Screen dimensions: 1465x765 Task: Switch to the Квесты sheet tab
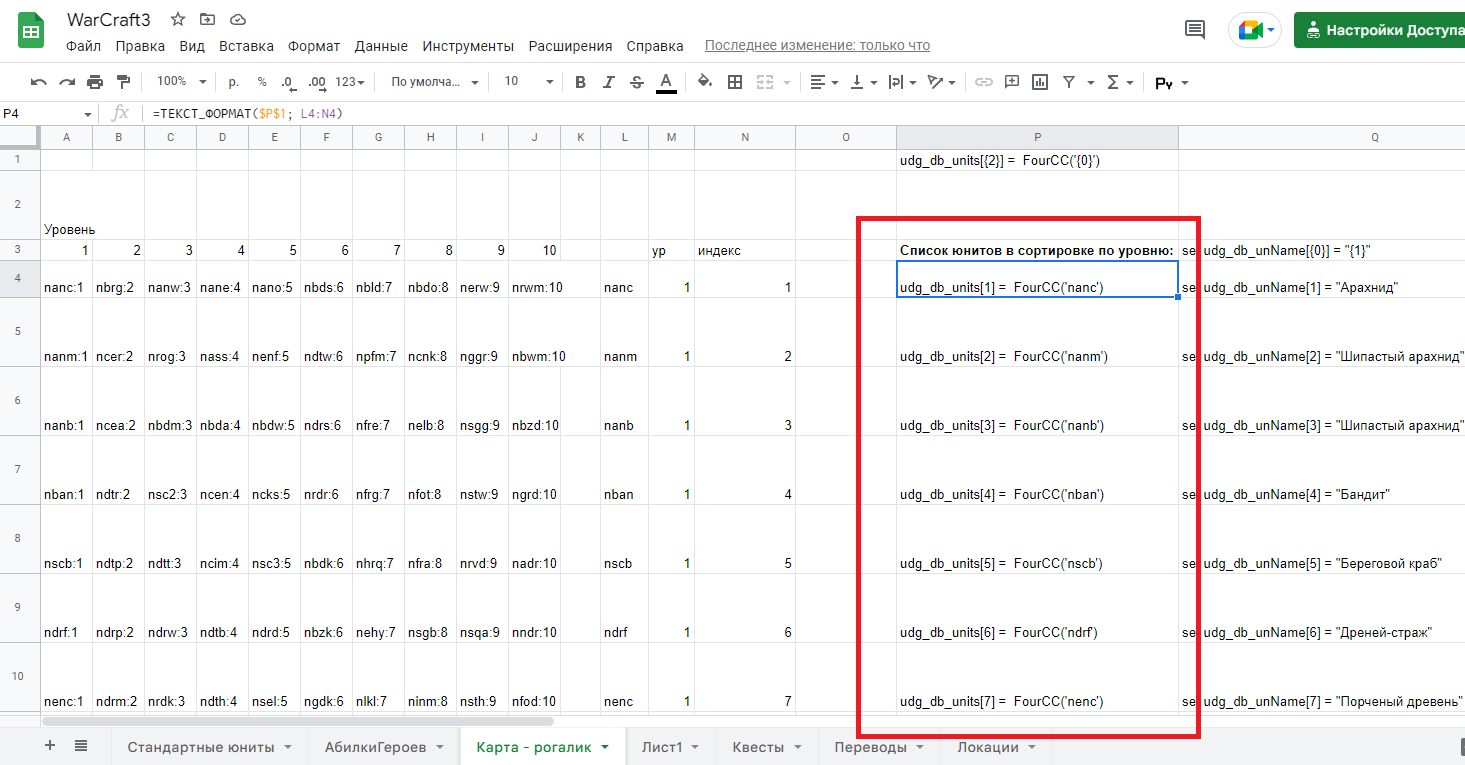765,747
